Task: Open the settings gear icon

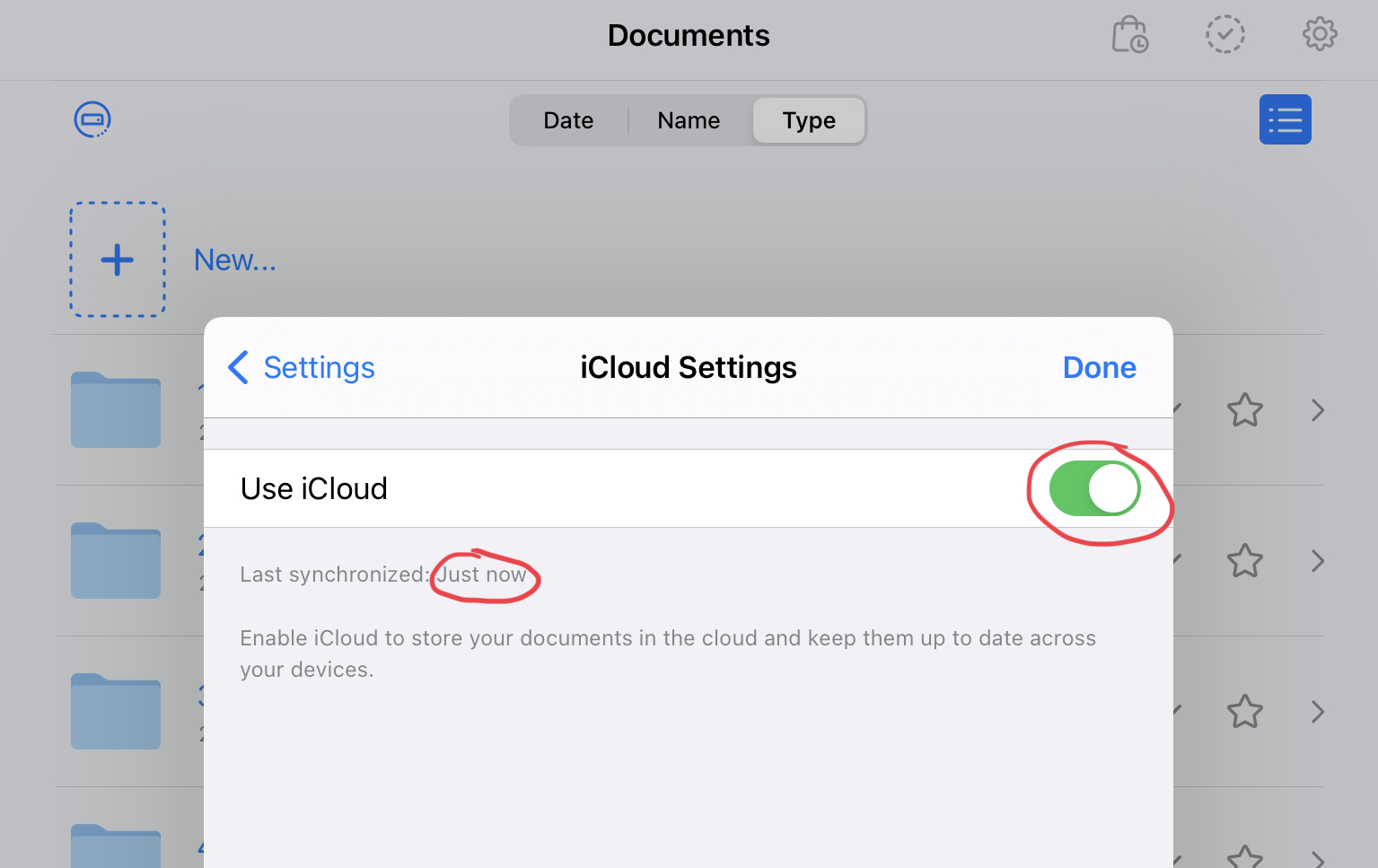Action: pos(1319,35)
